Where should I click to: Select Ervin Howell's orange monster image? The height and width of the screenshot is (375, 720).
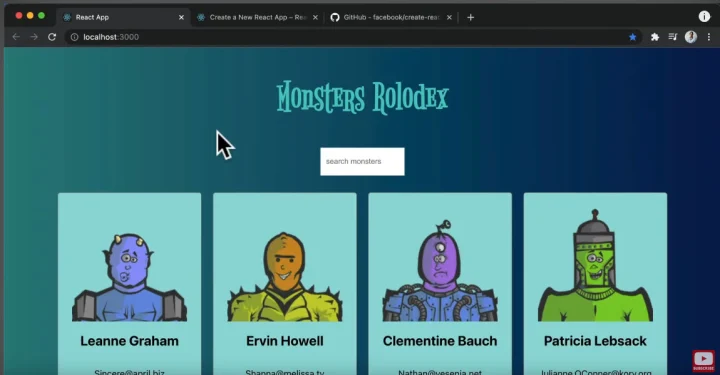pyautogui.click(x=285, y=276)
